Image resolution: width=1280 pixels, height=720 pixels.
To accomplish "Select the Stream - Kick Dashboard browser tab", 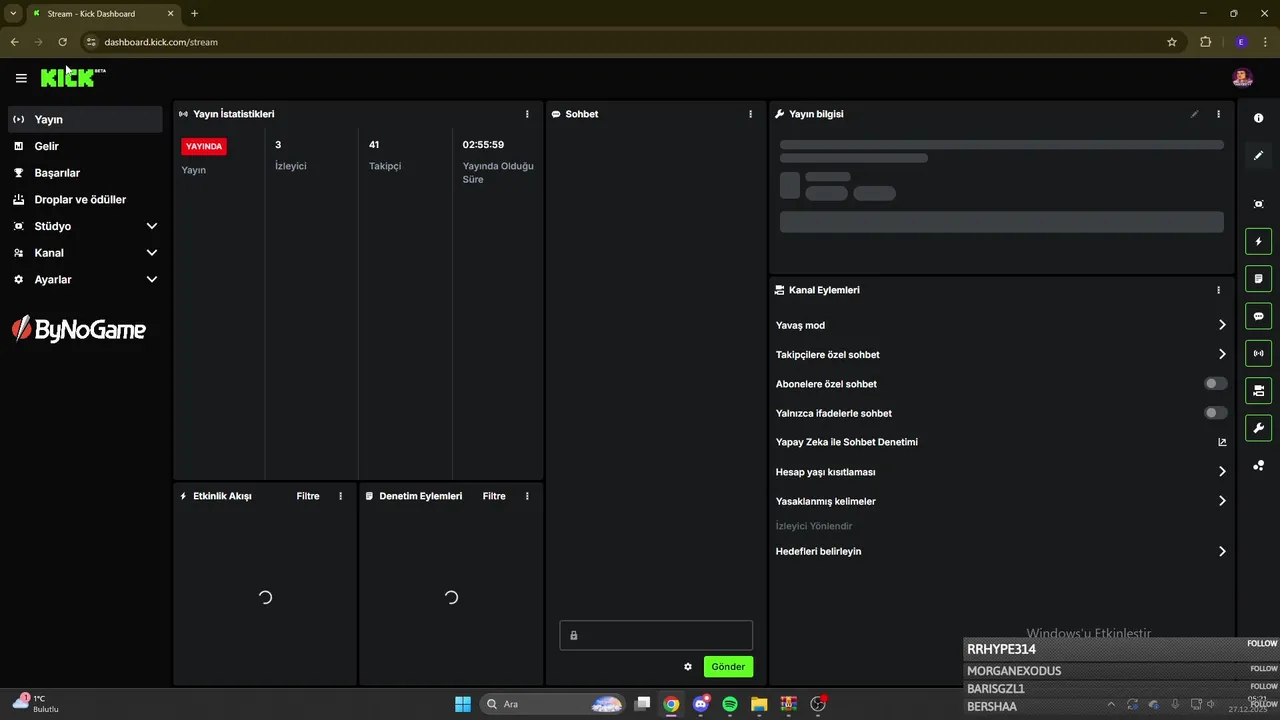I will [x=103, y=14].
